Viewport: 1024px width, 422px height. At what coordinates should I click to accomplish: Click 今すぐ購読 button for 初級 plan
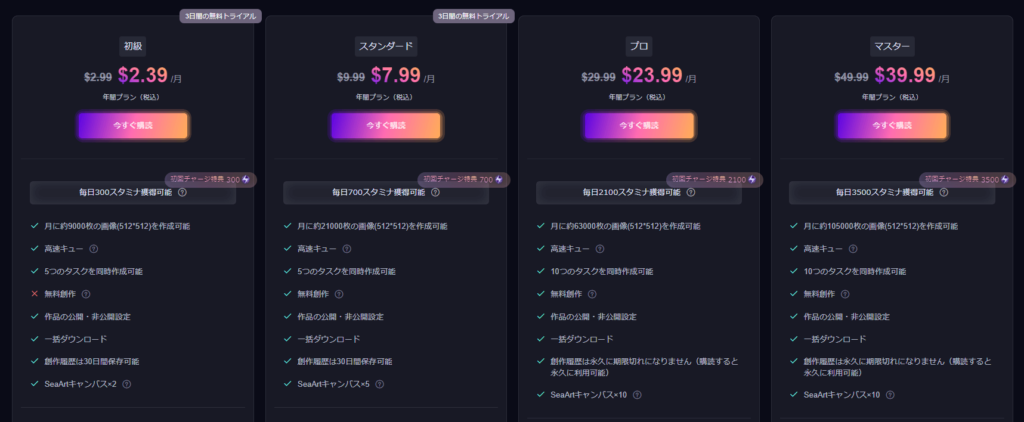click(133, 125)
